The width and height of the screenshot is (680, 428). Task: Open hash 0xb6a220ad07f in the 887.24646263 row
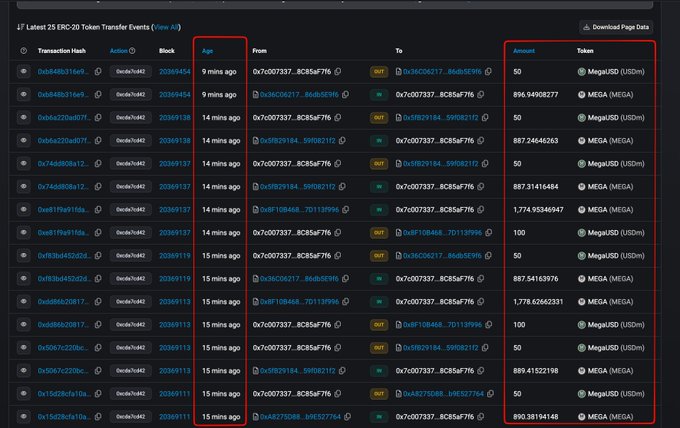64,140
